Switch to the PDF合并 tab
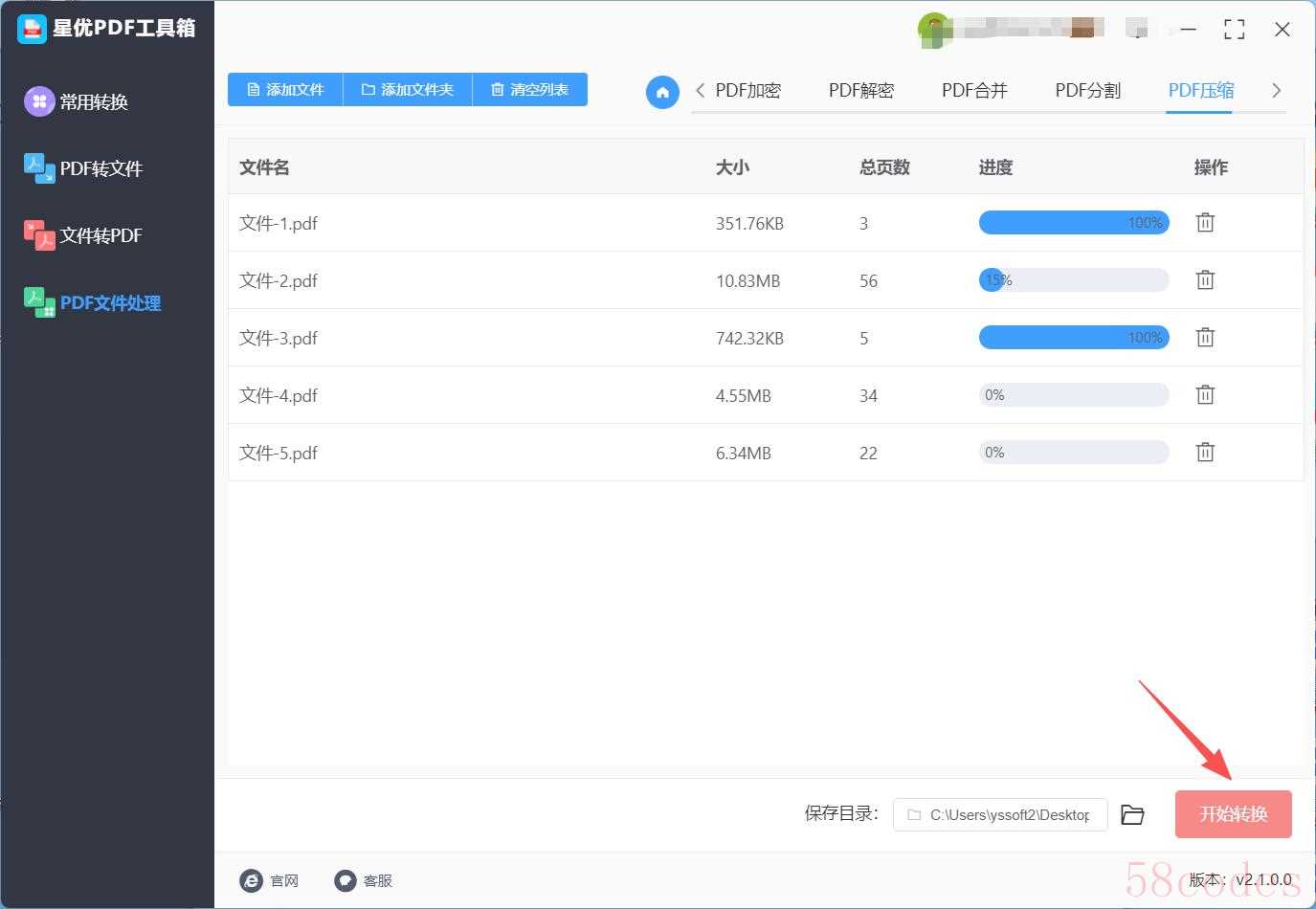This screenshot has height=909, width=1316. pyautogui.click(x=974, y=90)
